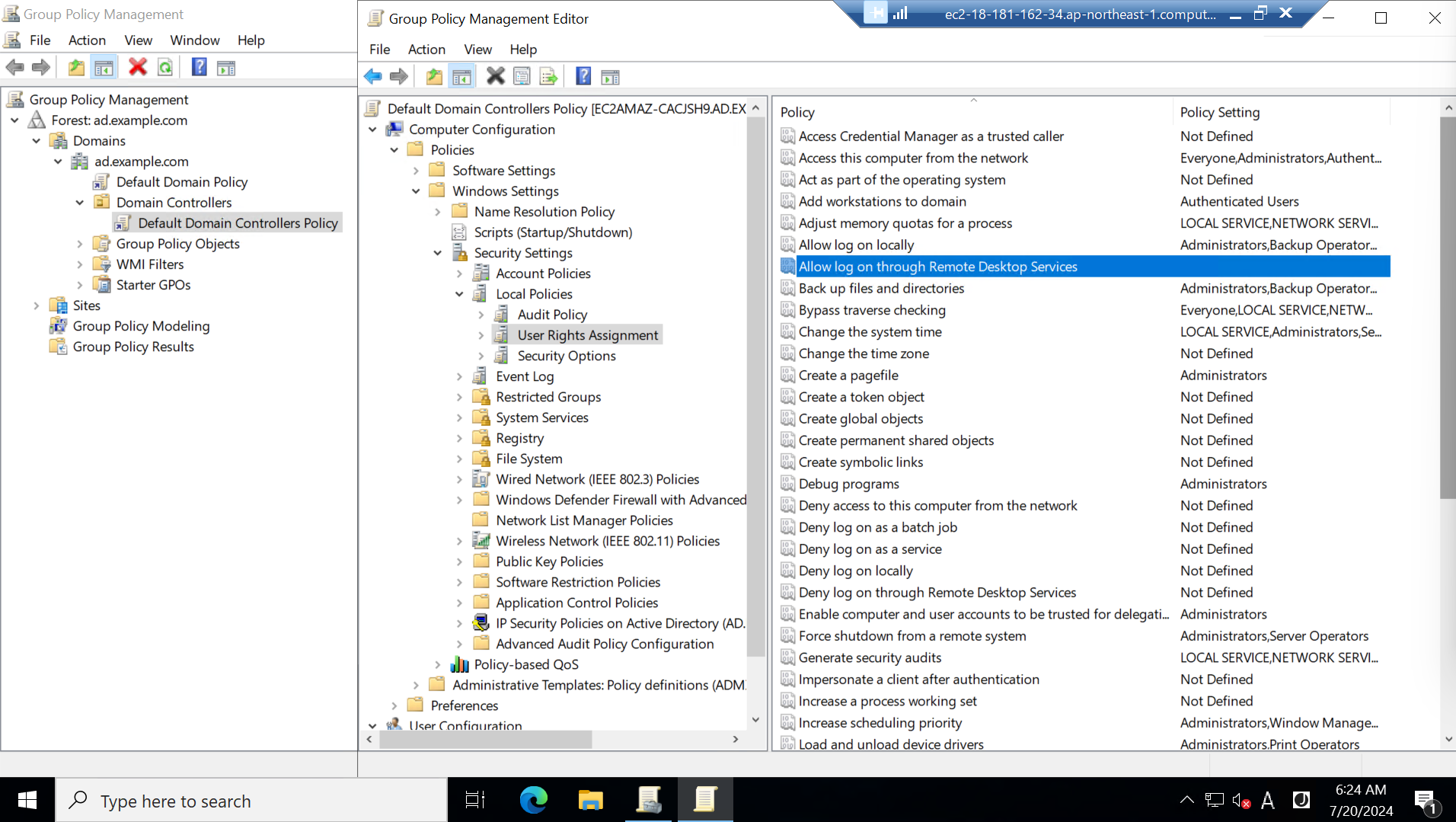Click red Delete icon in Group Policy Management toolbar
The image size is (1456, 822).
click(138, 68)
